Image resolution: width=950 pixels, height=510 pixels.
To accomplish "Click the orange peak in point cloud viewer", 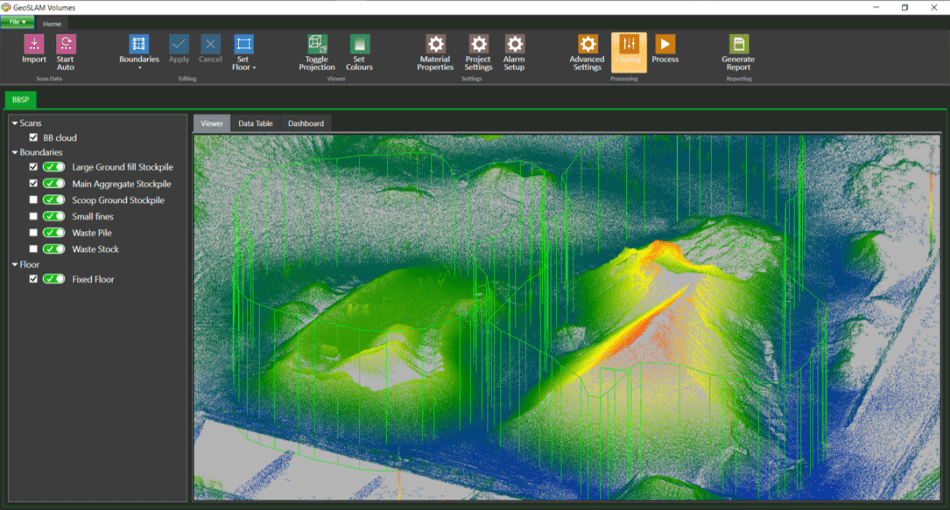I will 660,251.
